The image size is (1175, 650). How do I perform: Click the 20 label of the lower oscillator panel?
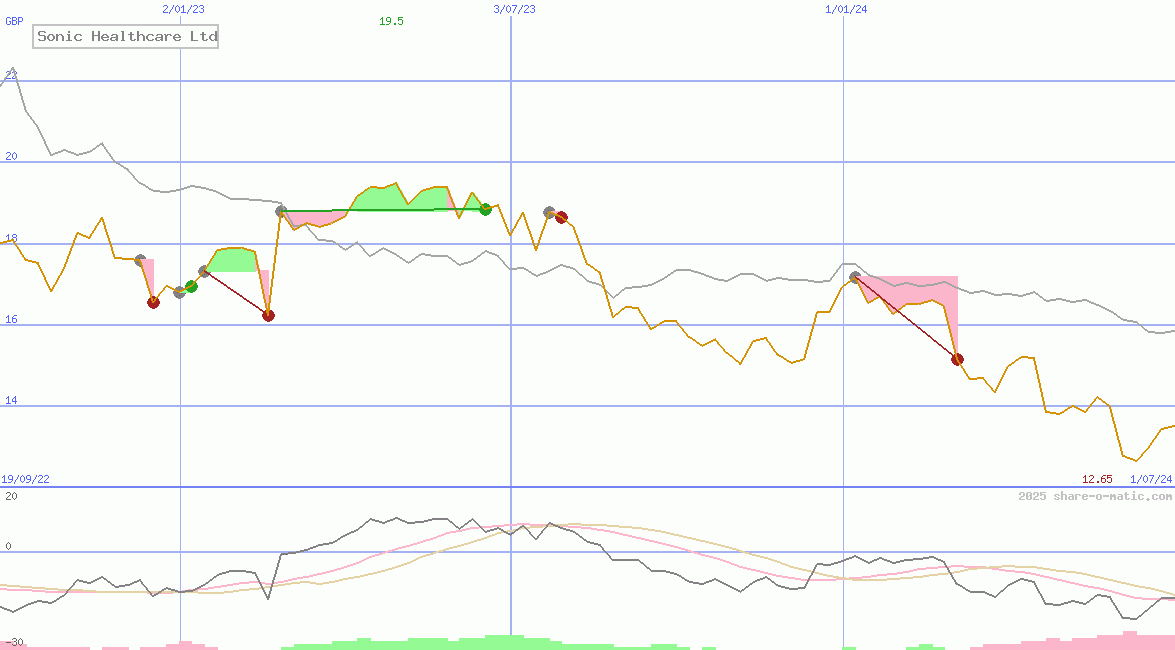(x=11, y=496)
